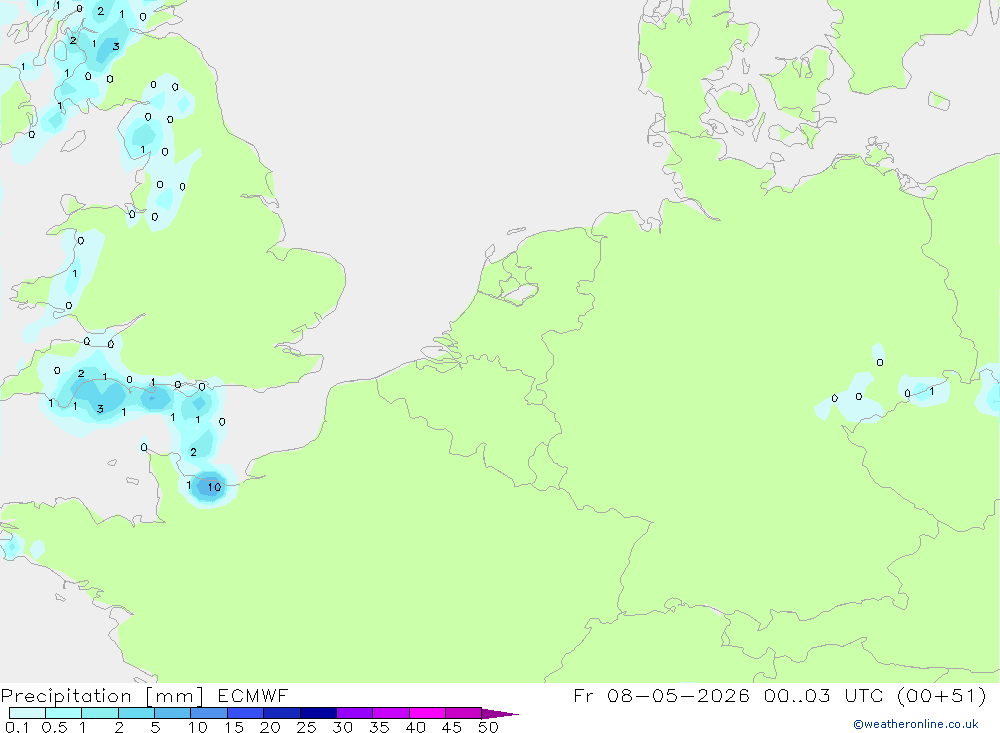Click the purple arrow above 50 in legend
The height and width of the screenshot is (733, 1000).
point(499,714)
